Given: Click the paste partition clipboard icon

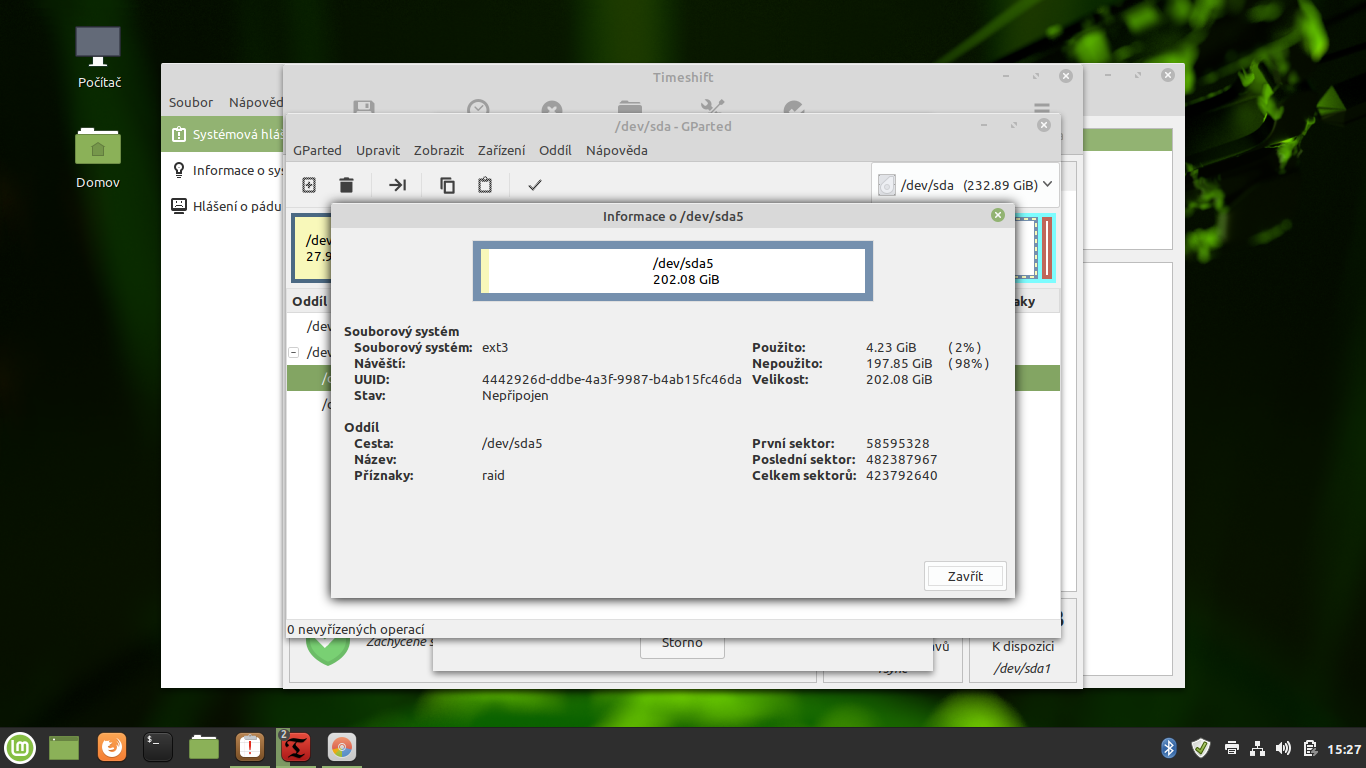Looking at the screenshot, I should coord(485,185).
